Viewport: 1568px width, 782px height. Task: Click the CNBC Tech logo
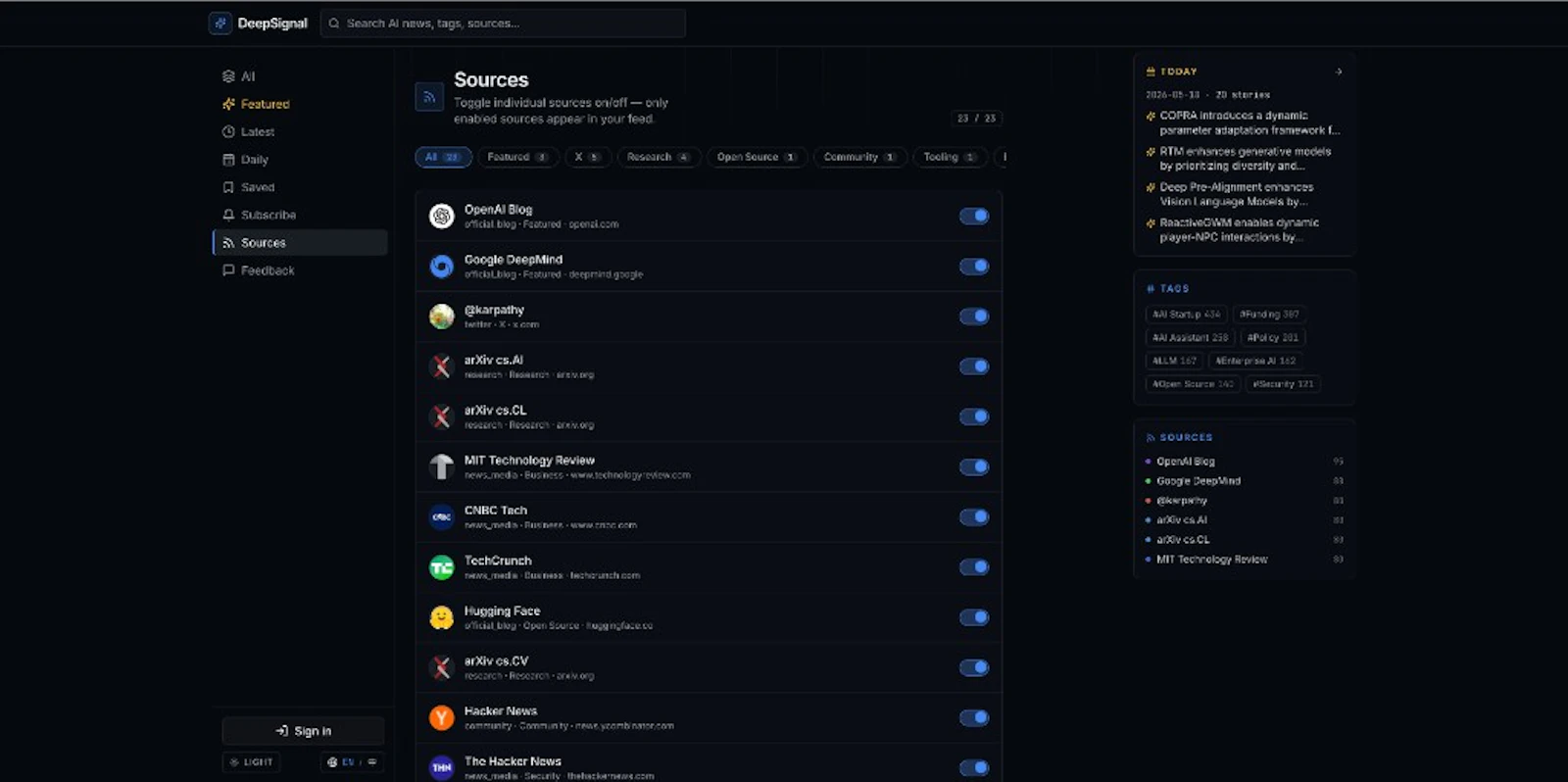pos(442,517)
